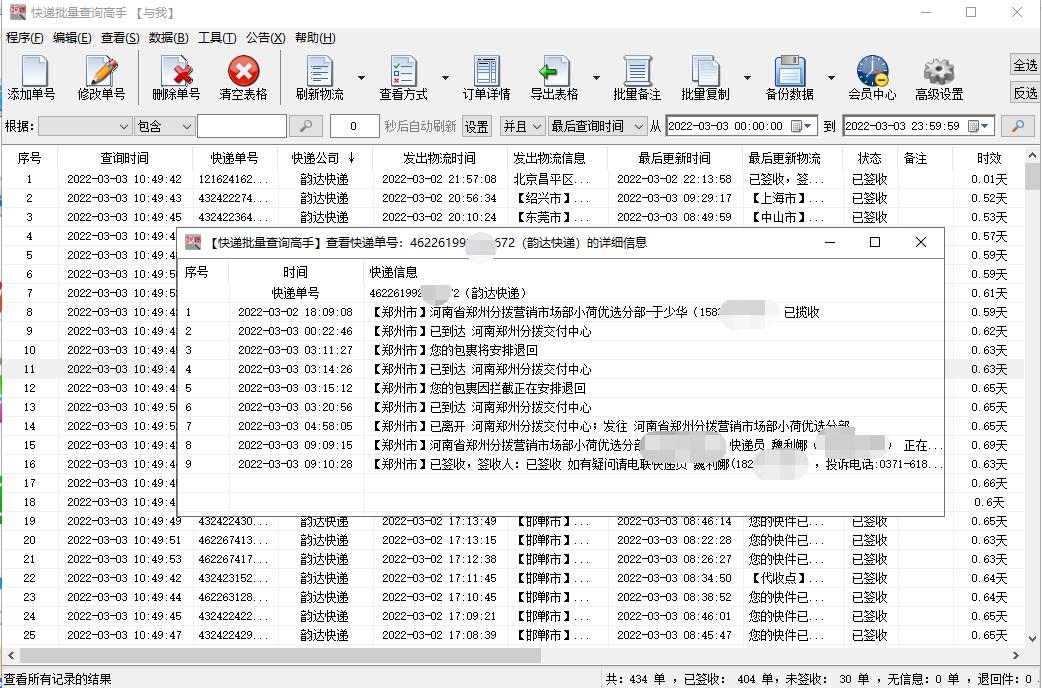Click the main window app icon in title bar
1042x688 pixels.
click(x=17, y=12)
